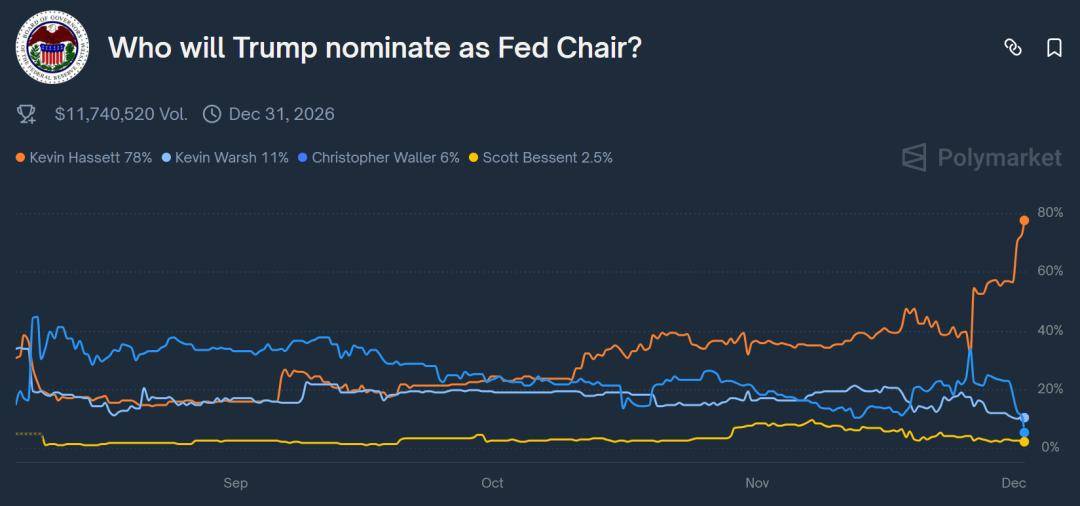Click the light blue Warsh endpoint marker

pyautogui.click(x=1024, y=418)
